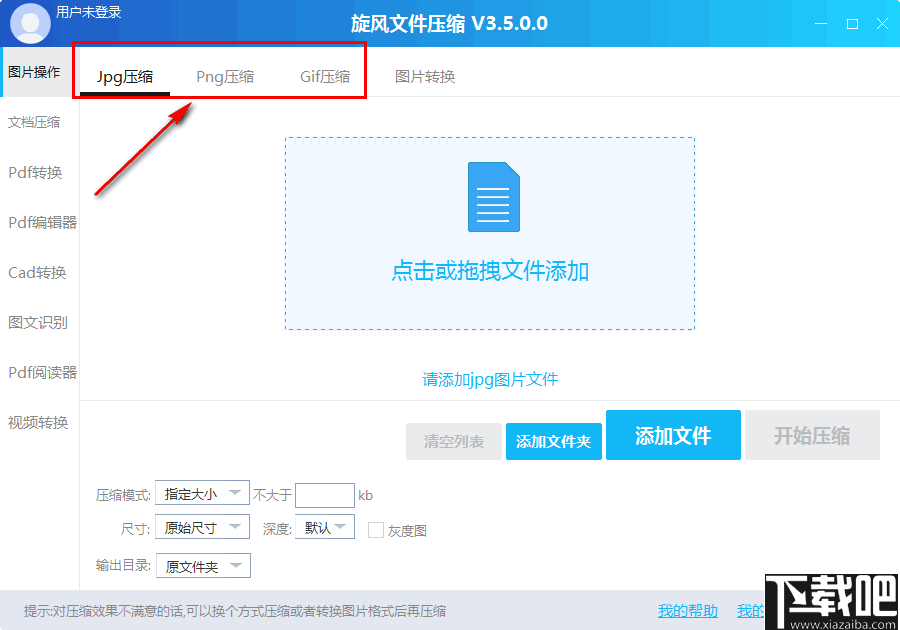The image size is (900, 630).
Task: Open the 尺寸 原始尺寸 dropdown
Action: pyautogui.click(x=202, y=527)
